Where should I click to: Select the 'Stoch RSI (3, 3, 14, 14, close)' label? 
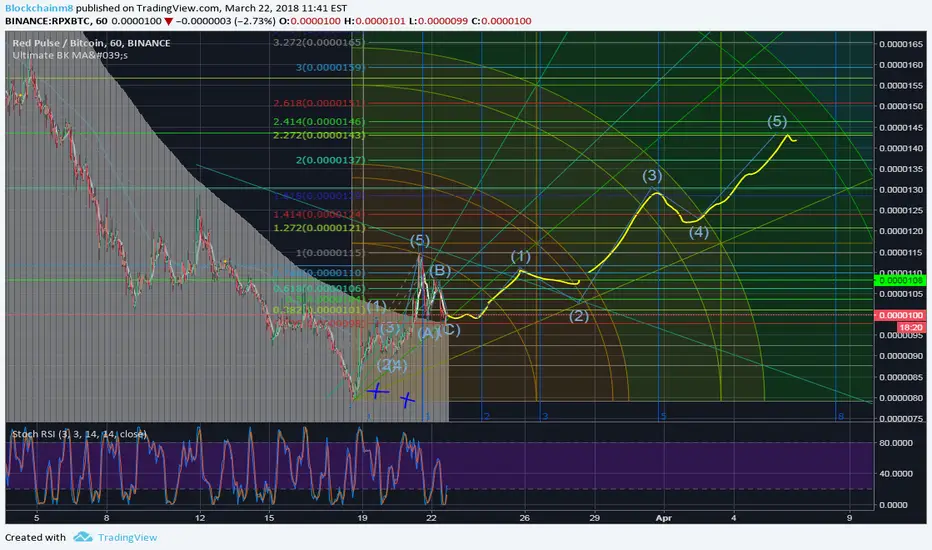(x=79, y=434)
